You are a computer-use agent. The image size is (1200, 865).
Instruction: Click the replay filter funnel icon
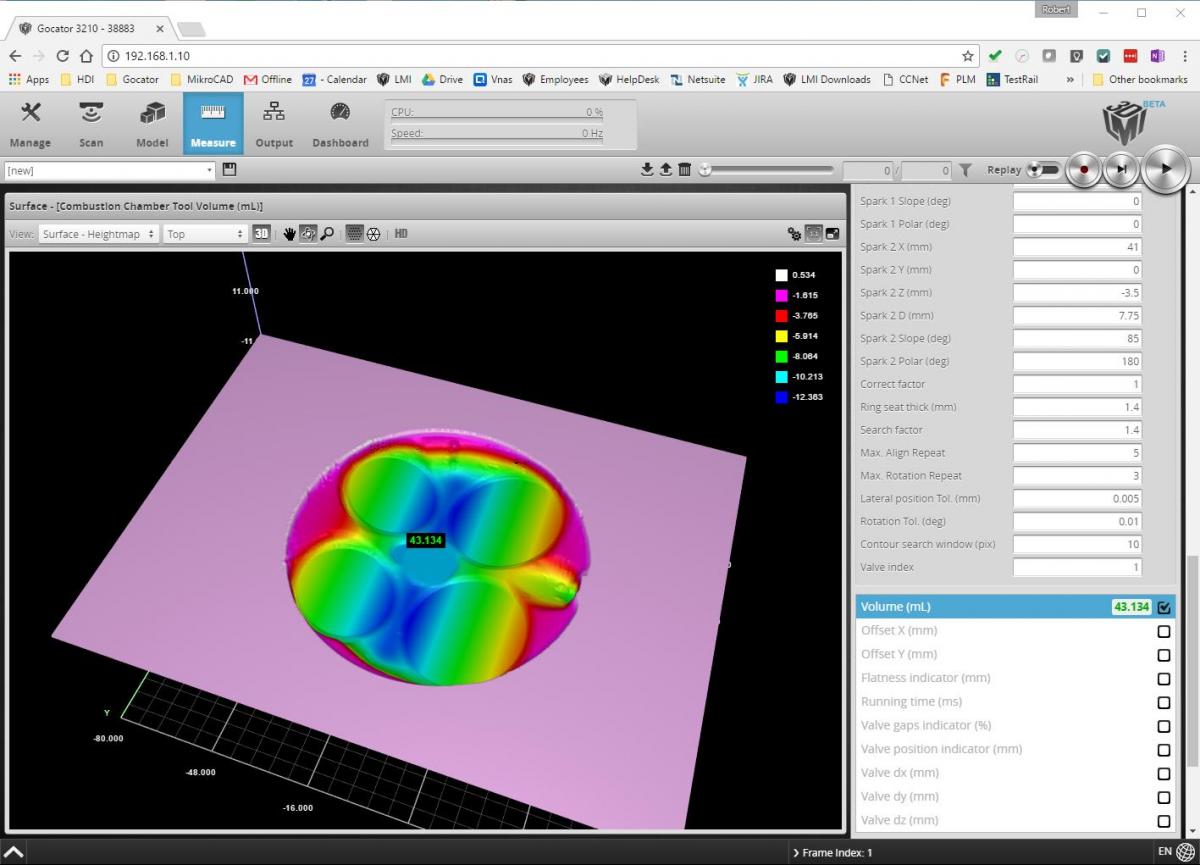[x=965, y=170]
